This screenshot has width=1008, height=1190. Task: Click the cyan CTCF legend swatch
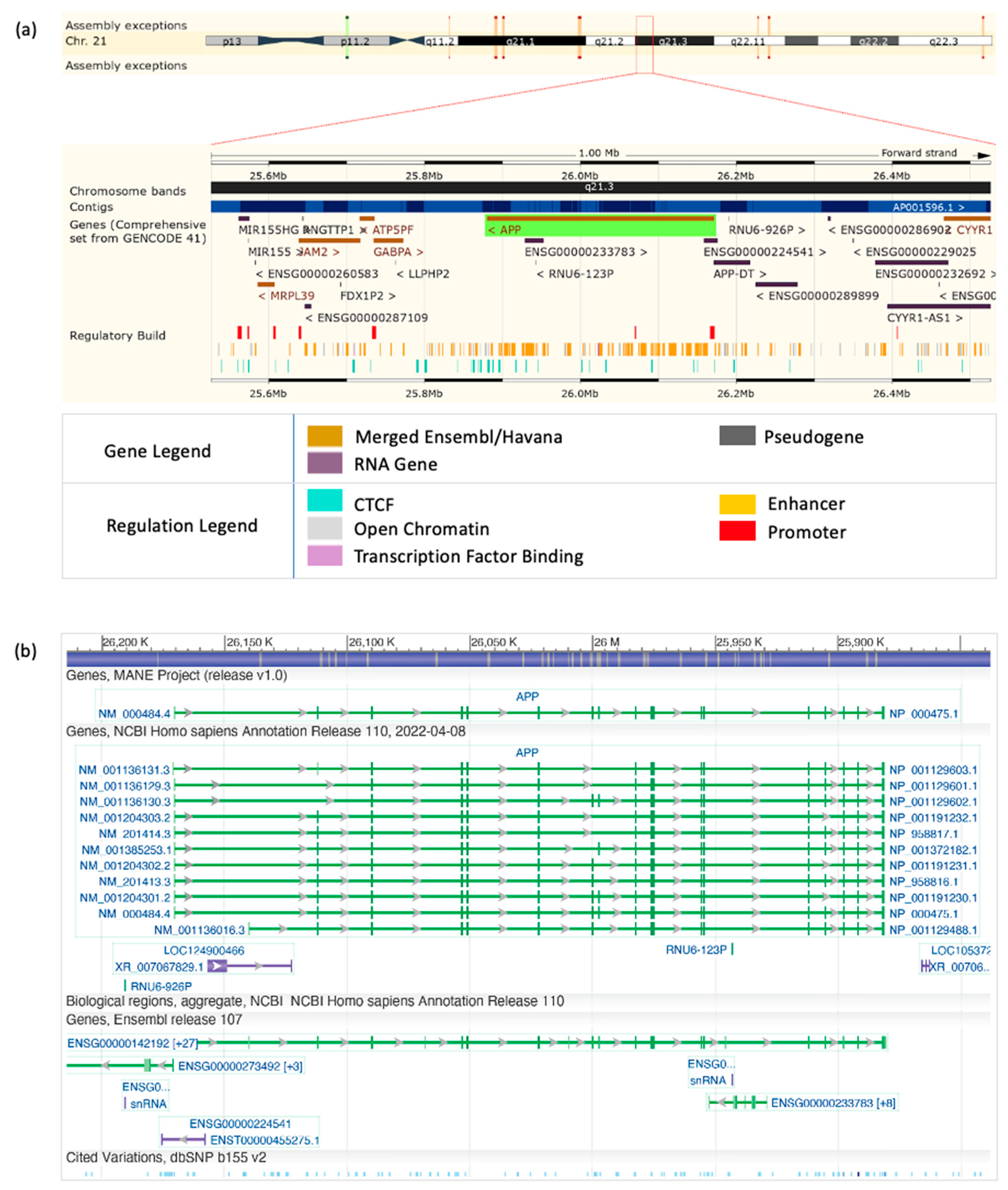click(x=325, y=500)
